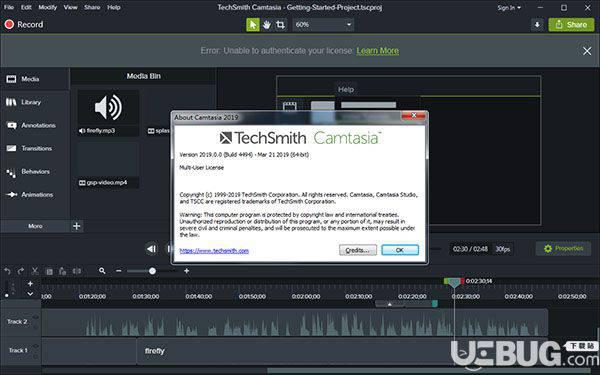Screen dimensions: 600x375
Task: Click the Paste icon in timeline toolbar
Action: 63,271
